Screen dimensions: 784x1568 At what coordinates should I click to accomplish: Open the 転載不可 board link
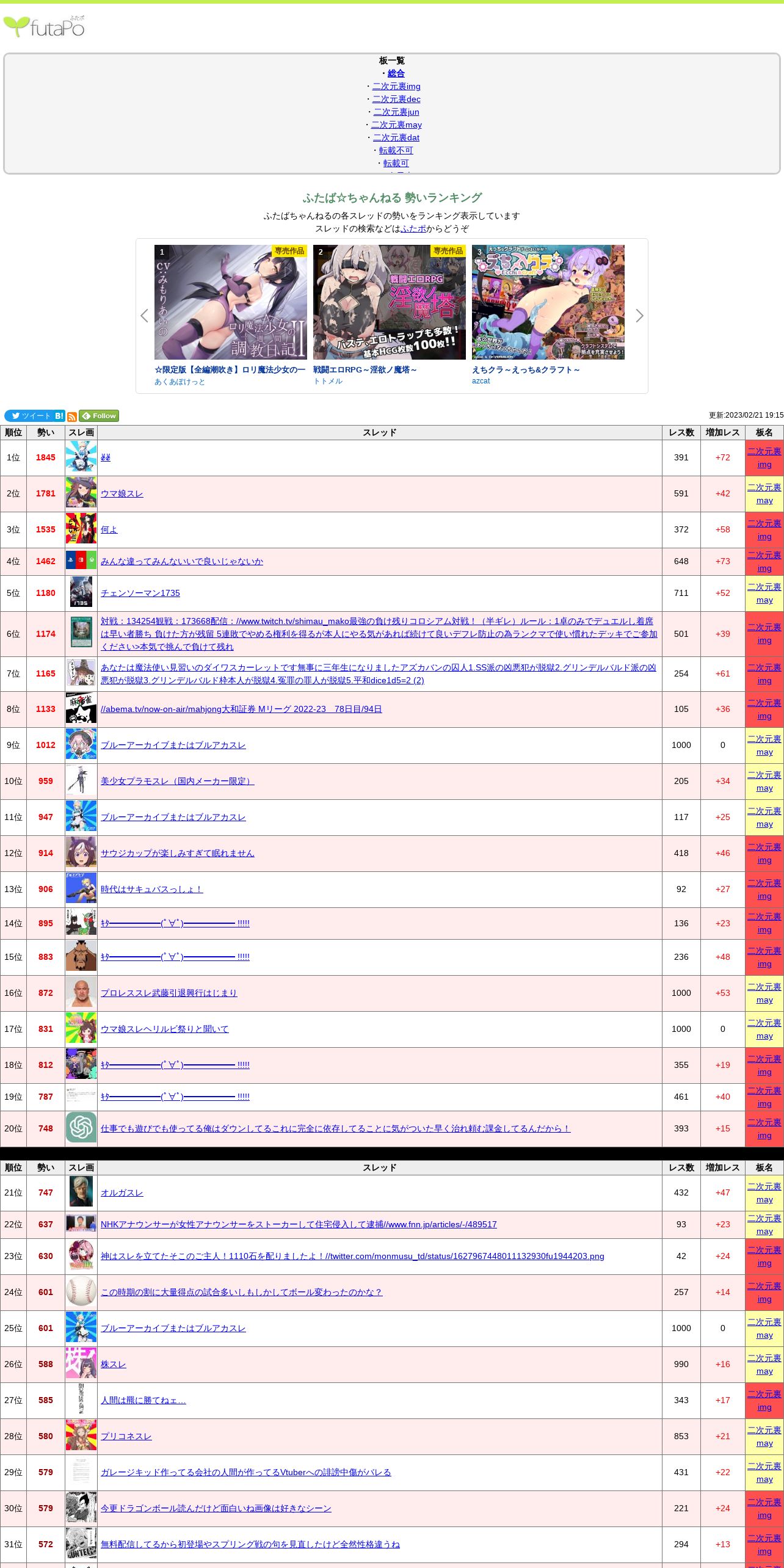click(x=396, y=150)
